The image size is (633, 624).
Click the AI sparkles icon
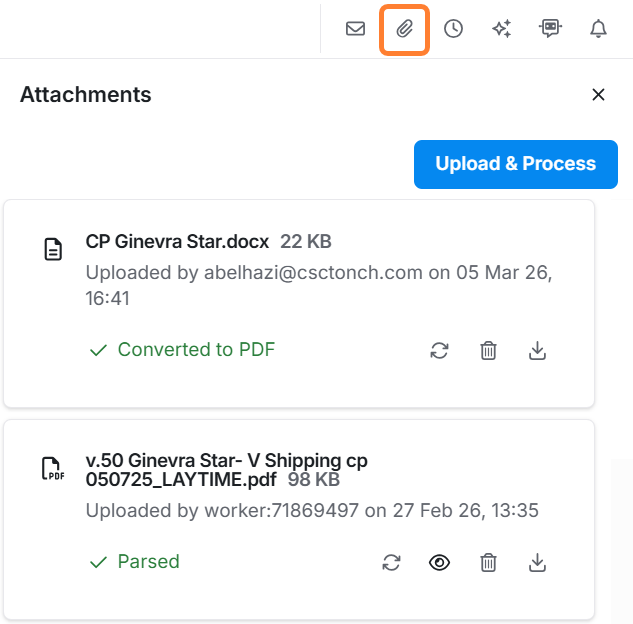pyautogui.click(x=502, y=29)
